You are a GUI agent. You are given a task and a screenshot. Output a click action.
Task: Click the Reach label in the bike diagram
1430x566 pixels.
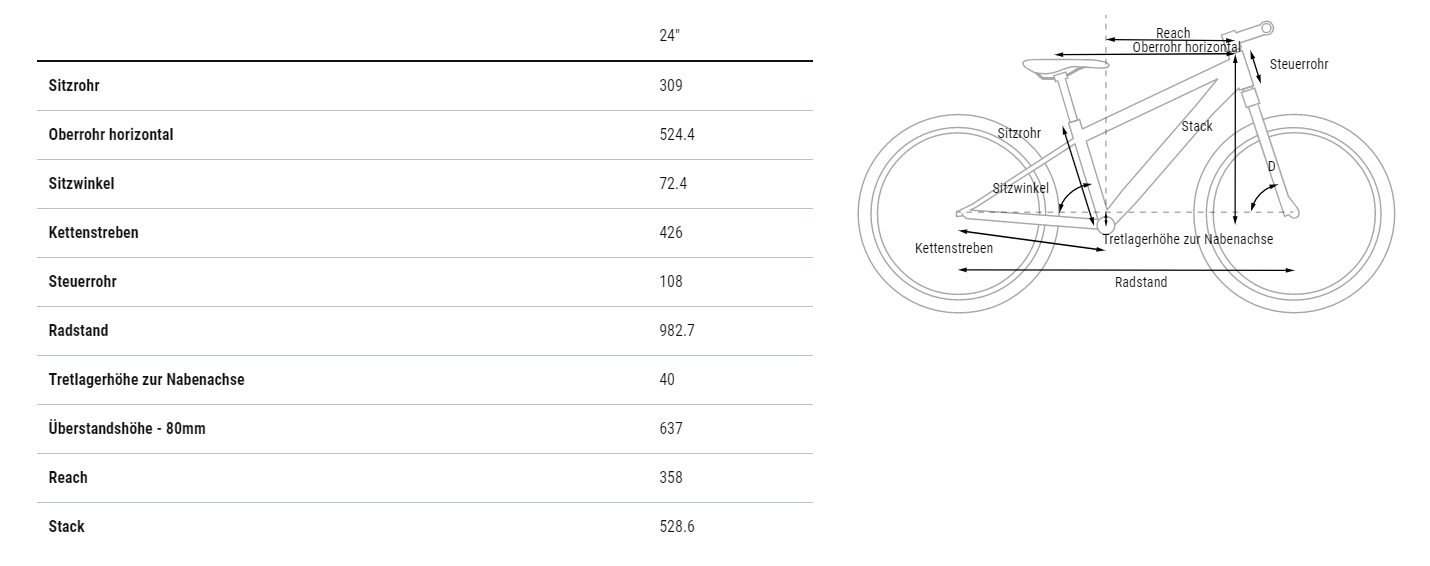click(x=1173, y=34)
